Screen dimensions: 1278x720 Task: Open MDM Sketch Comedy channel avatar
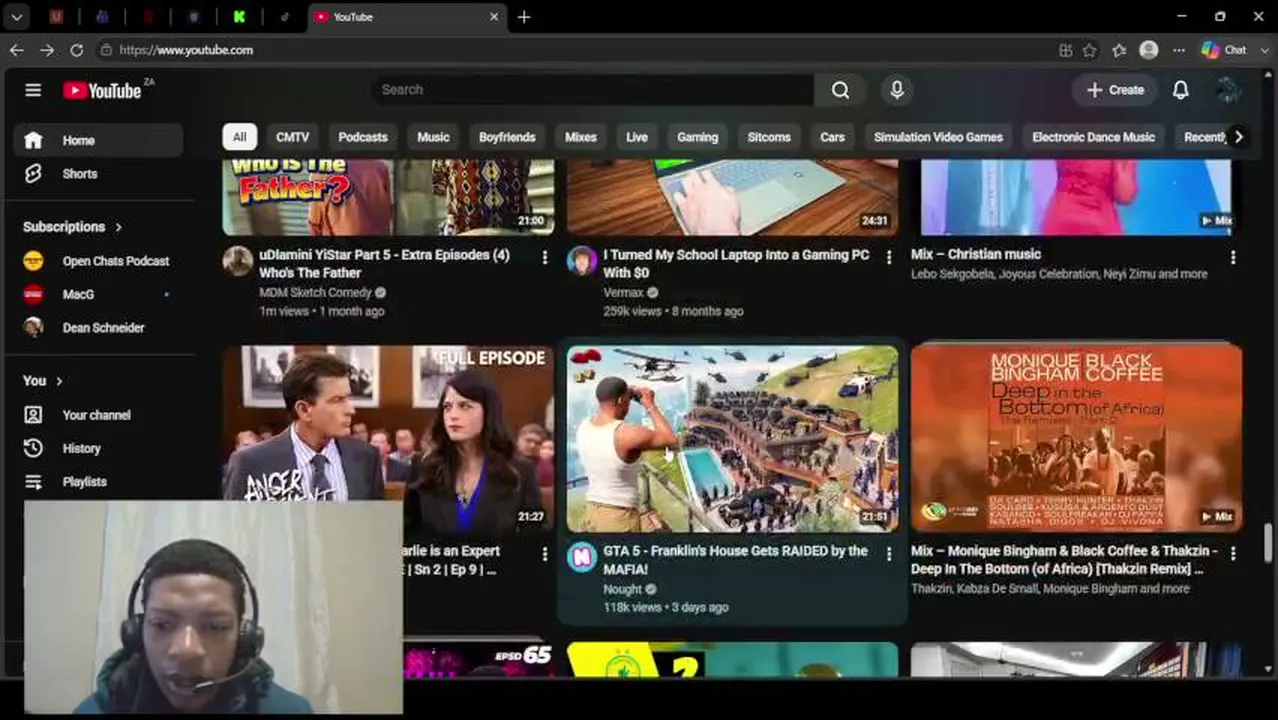pos(237,261)
